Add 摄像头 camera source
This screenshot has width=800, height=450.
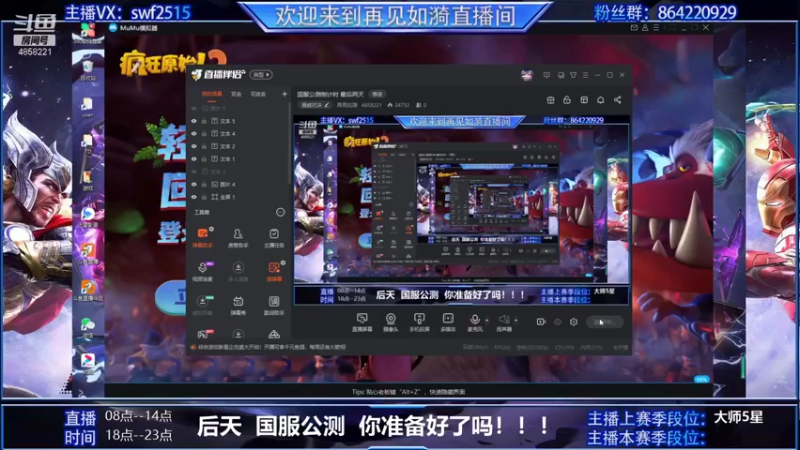point(390,322)
